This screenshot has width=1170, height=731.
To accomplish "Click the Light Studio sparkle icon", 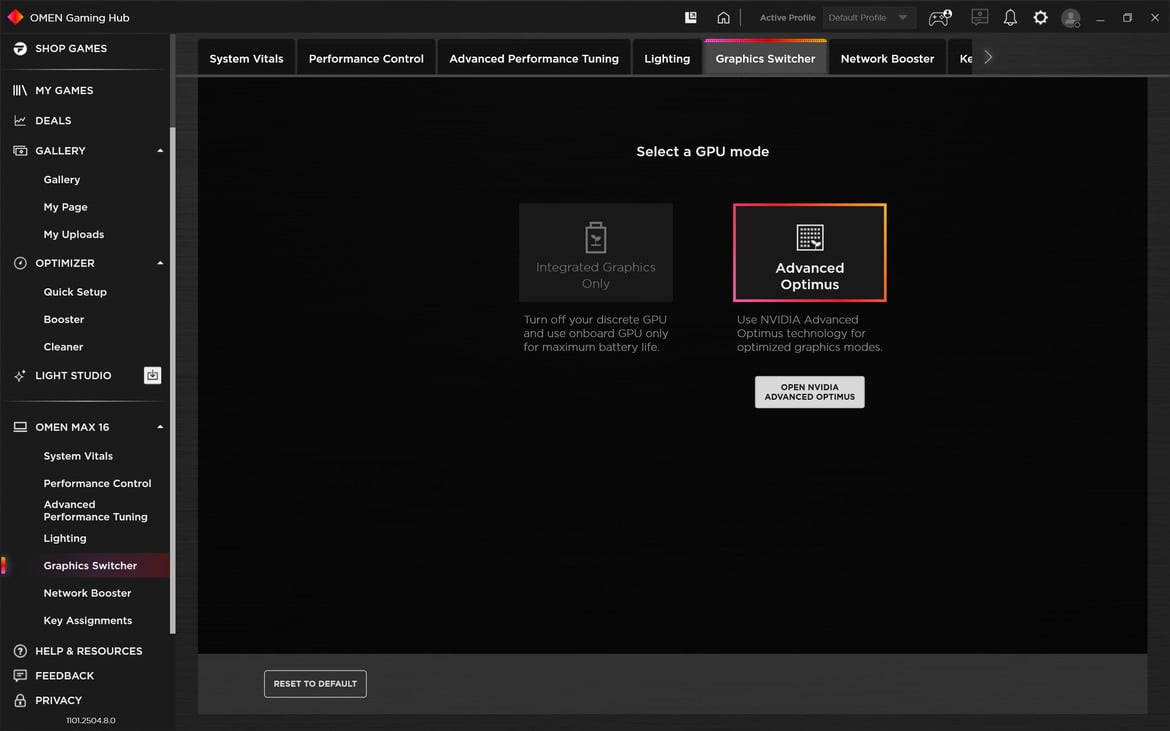I will pyautogui.click(x=20, y=376).
